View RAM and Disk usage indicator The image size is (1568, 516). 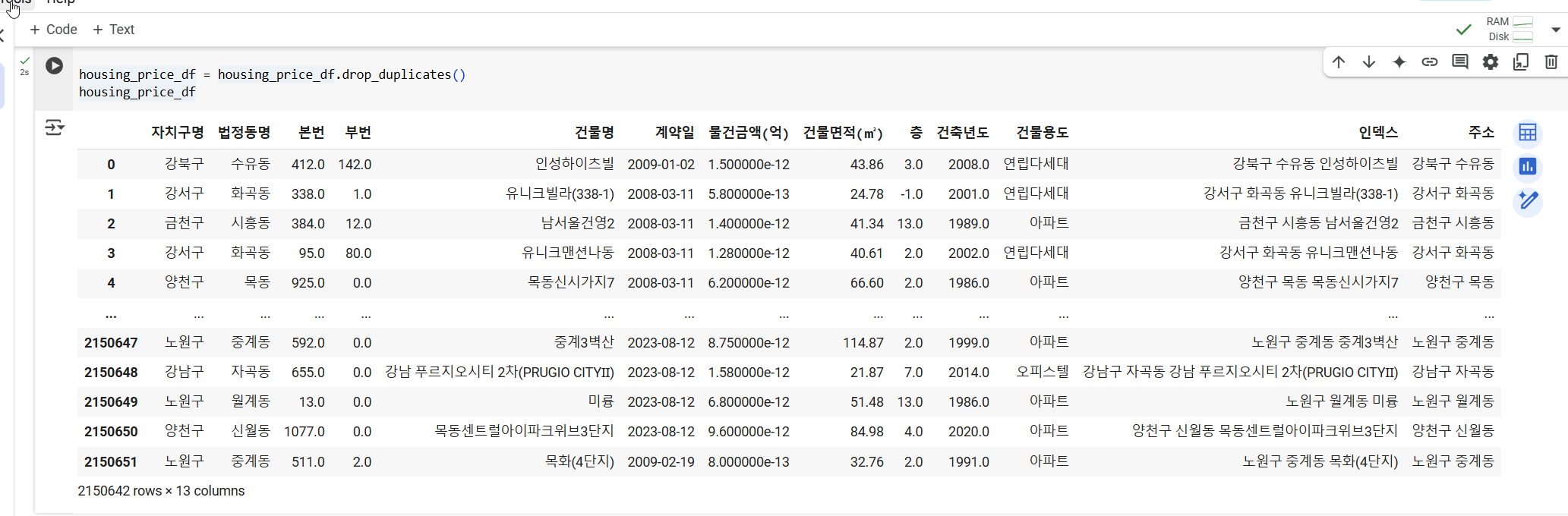(1510, 30)
